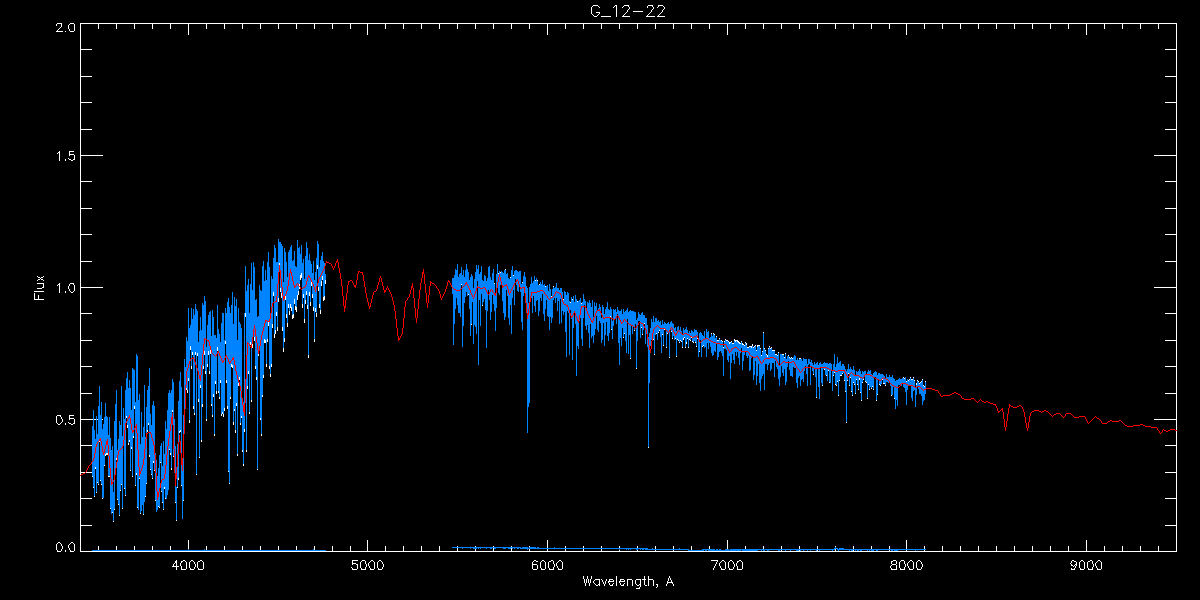The height and width of the screenshot is (600, 1200).
Task: Click blue spectrum peak near 4500 wavelength
Action: coord(278,241)
